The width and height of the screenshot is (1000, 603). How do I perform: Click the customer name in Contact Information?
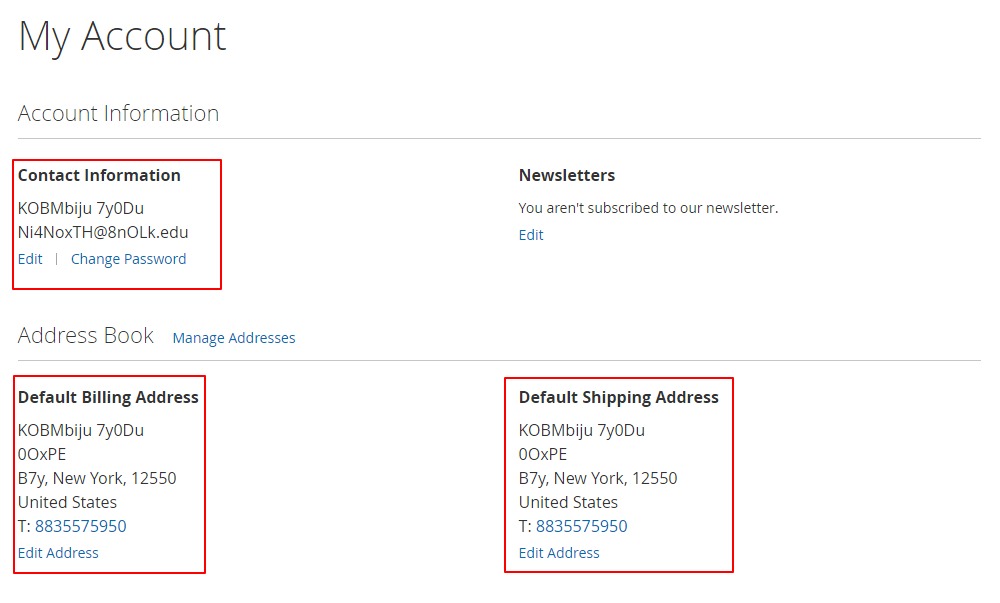[x=81, y=209]
